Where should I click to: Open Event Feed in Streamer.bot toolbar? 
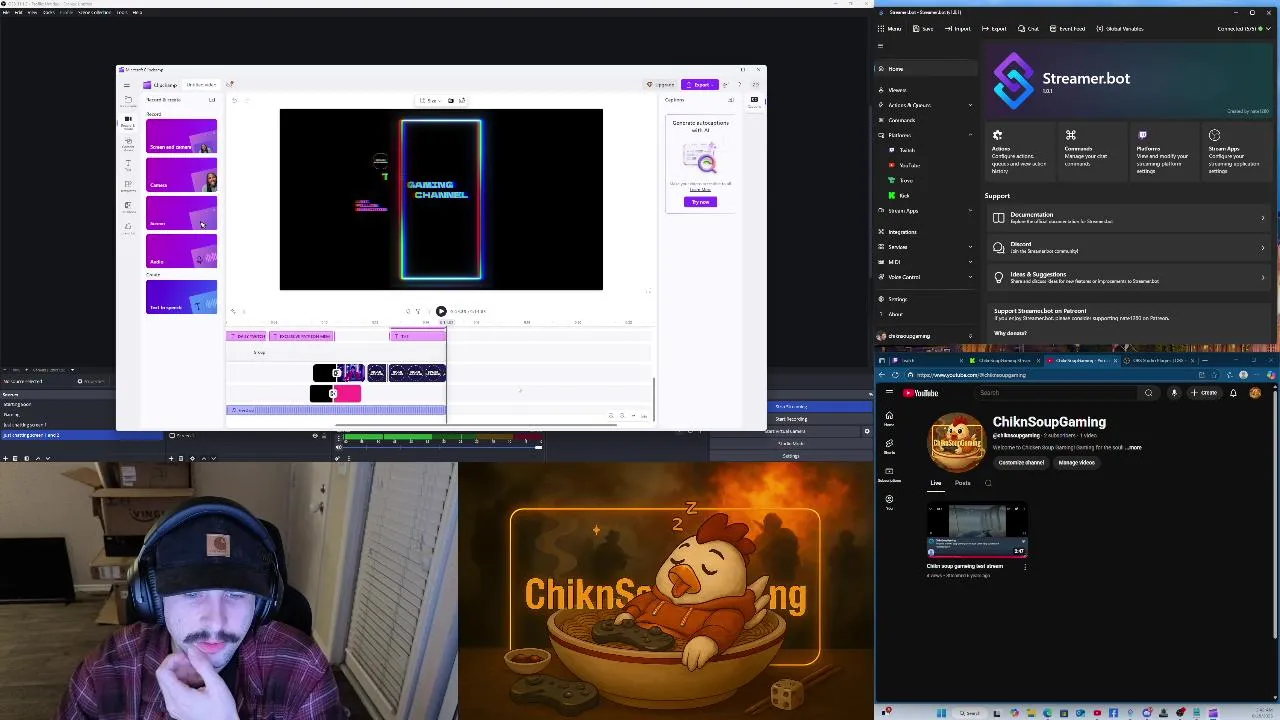pos(1067,28)
